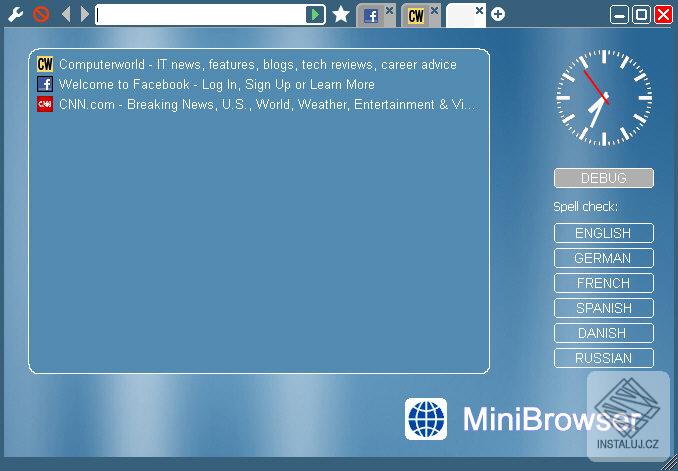Open the Welcome to Facebook bookmark

point(206,84)
